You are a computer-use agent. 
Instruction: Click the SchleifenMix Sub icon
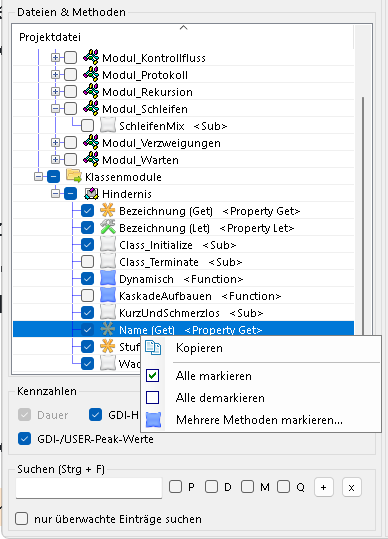(x=108, y=125)
